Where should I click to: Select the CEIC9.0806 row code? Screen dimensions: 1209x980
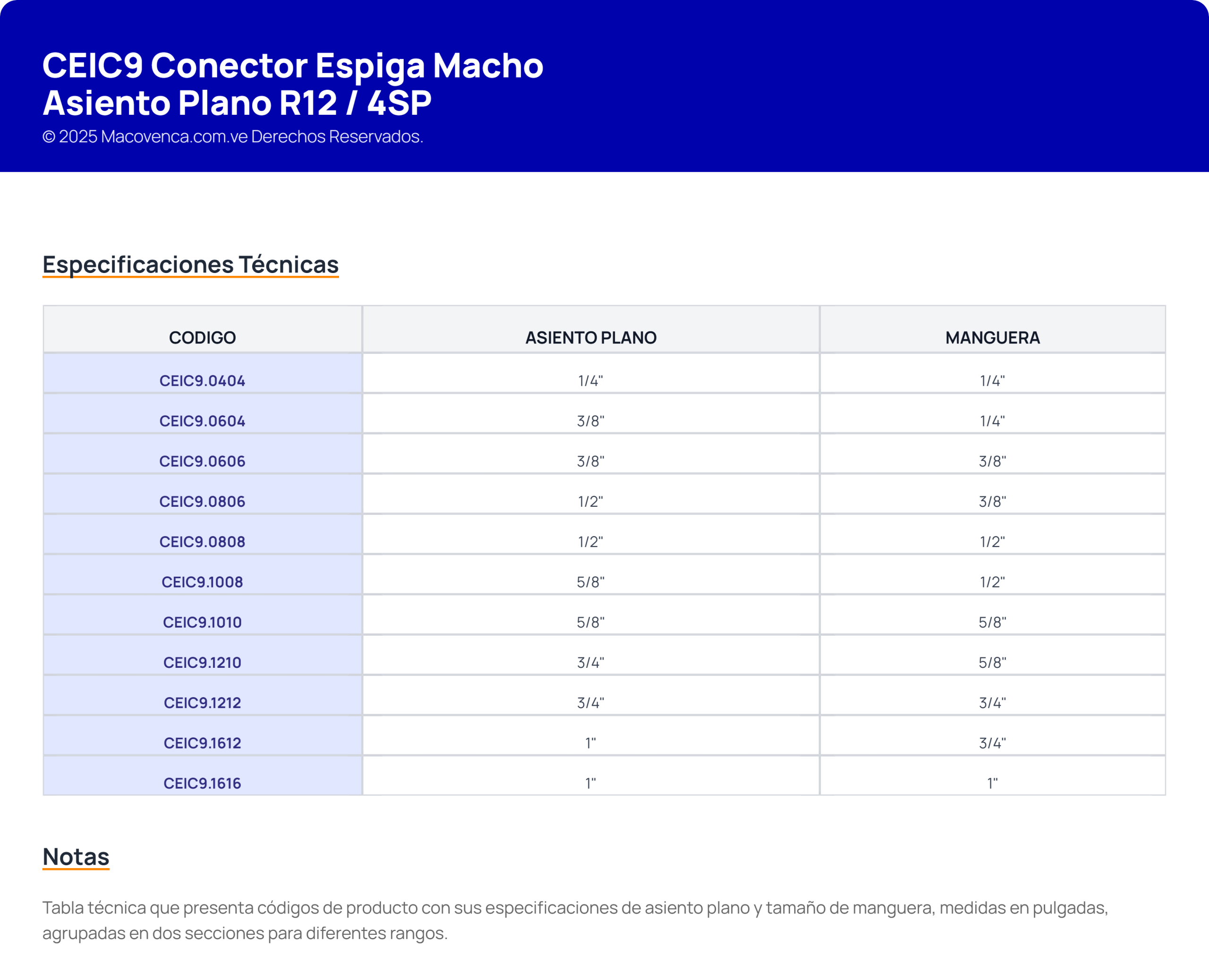[x=202, y=501]
